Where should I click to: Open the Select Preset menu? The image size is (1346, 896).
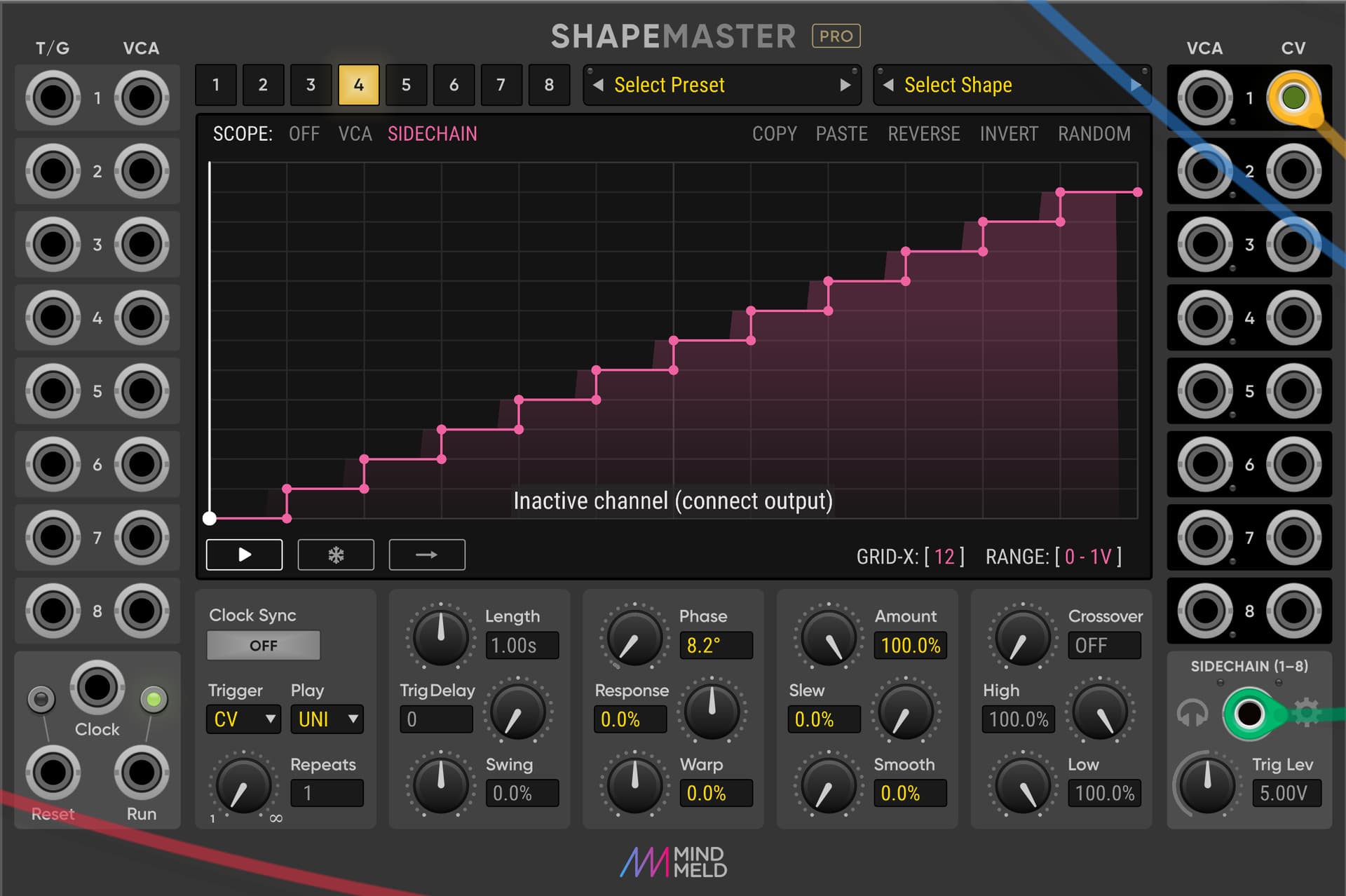pos(722,85)
